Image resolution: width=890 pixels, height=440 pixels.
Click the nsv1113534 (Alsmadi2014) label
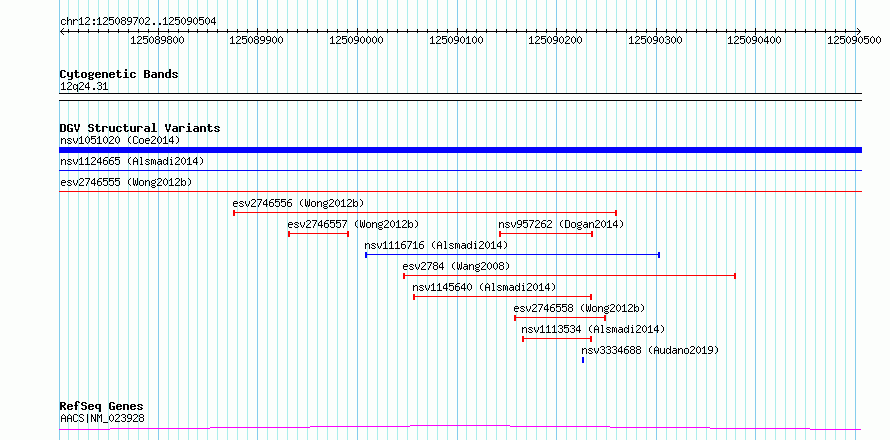pos(593,329)
